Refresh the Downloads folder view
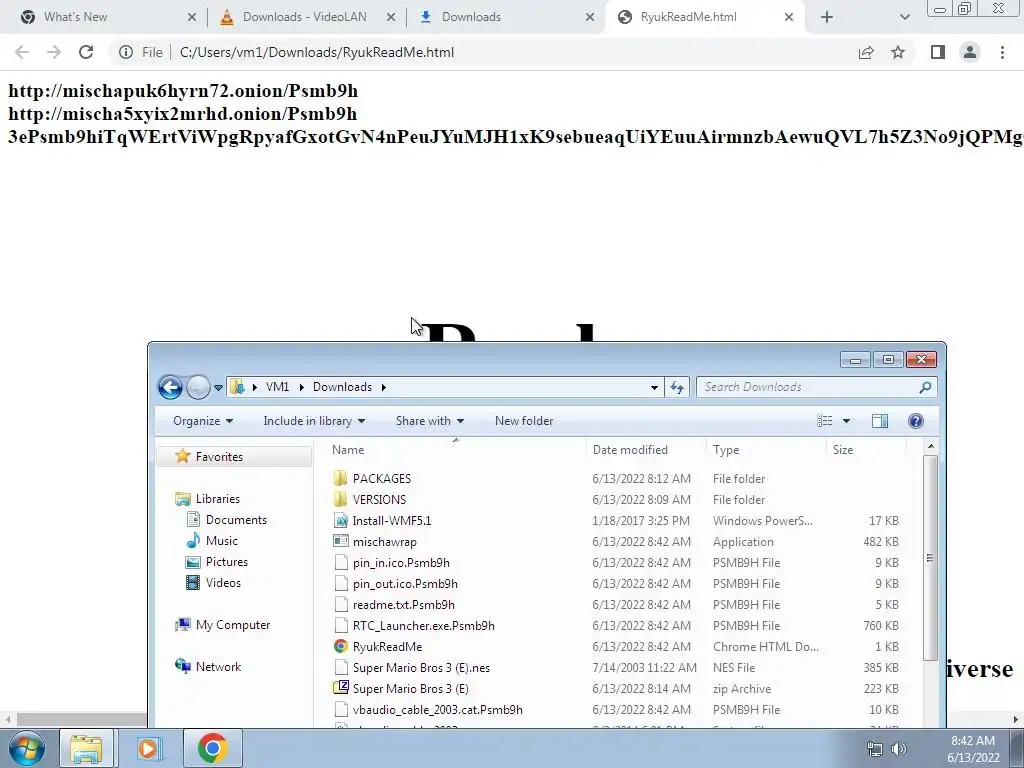The width and height of the screenshot is (1024, 768). pyautogui.click(x=677, y=387)
